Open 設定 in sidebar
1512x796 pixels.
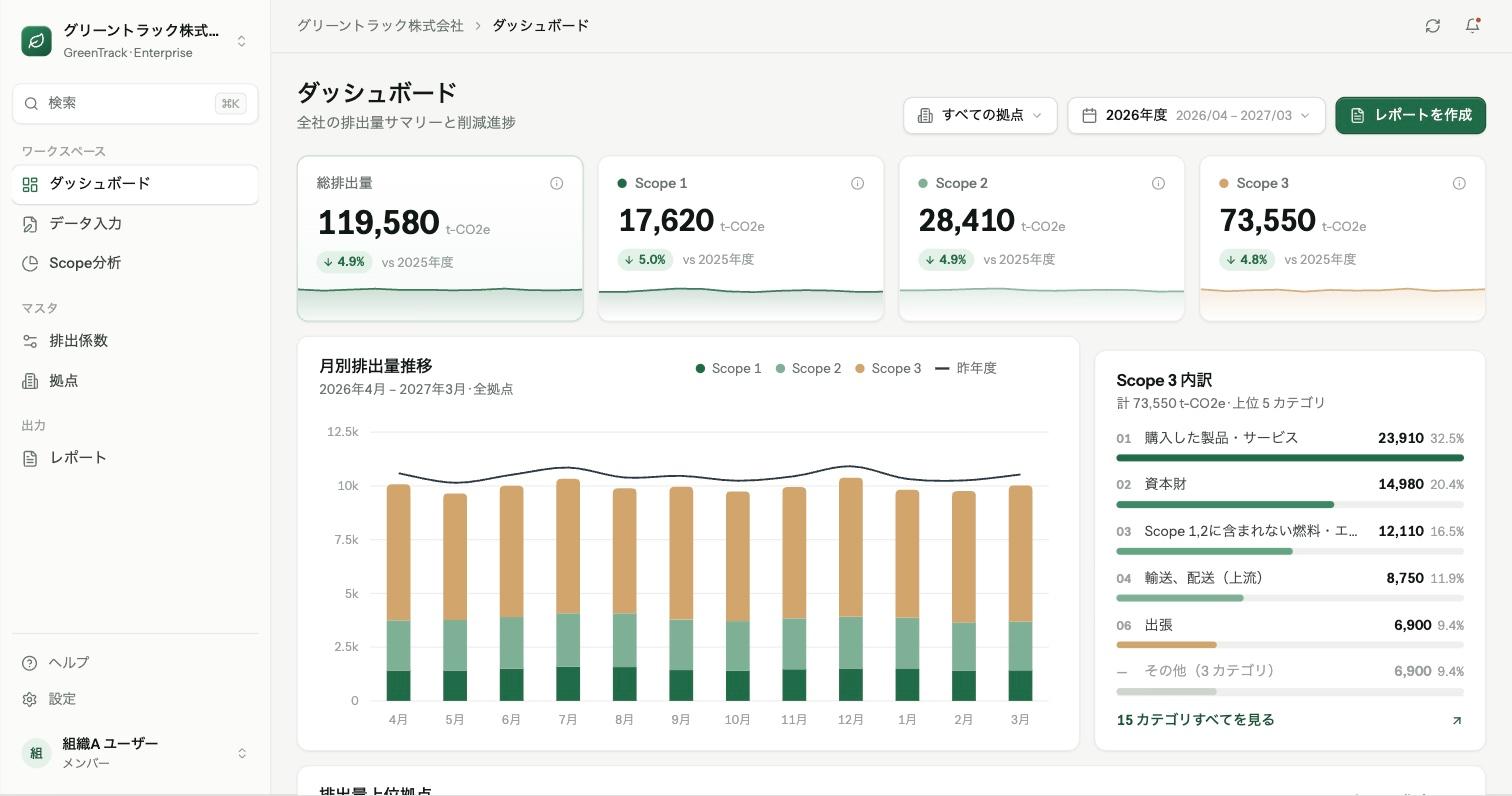pos(135,699)
